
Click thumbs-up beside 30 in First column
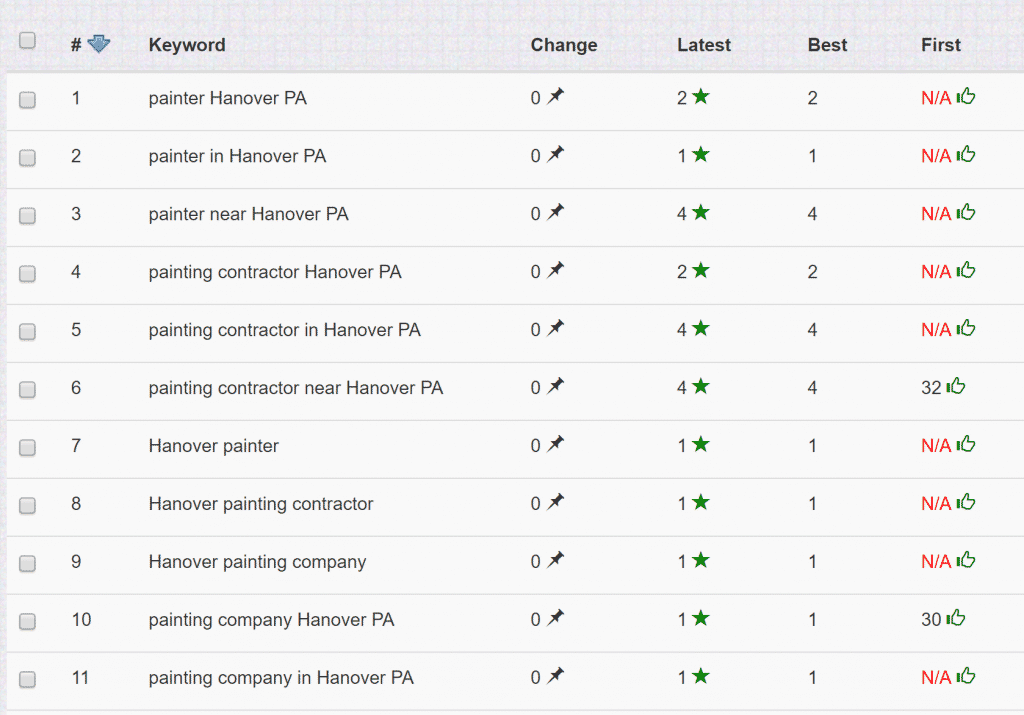point(956,619)
